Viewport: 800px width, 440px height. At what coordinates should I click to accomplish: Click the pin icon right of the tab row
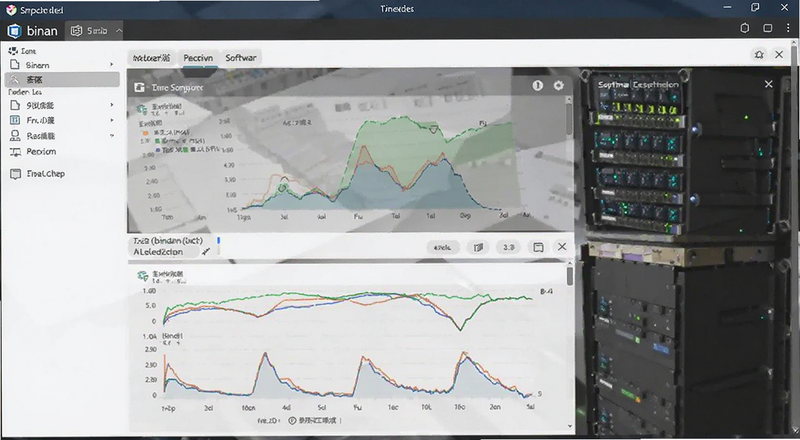pyautogui.click(x=759, y=55)
